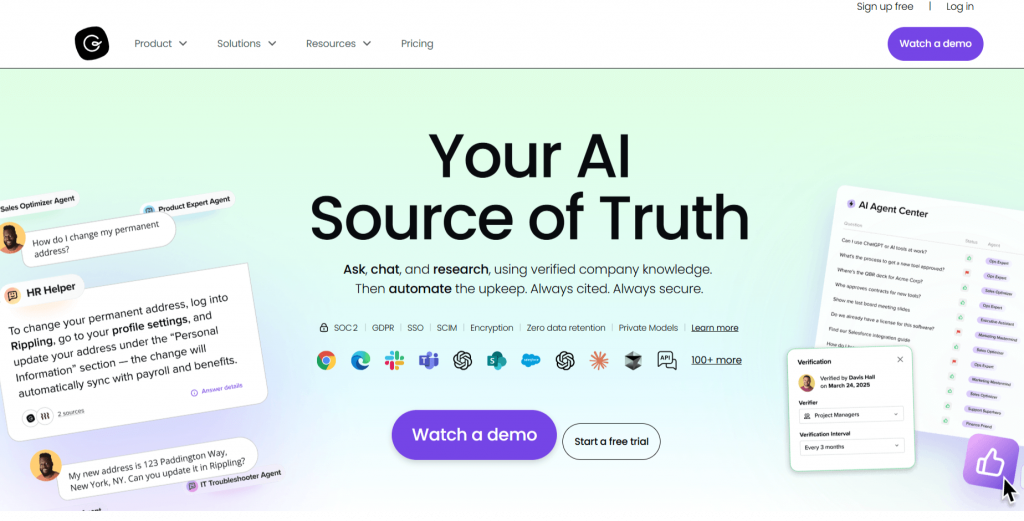Open the Verification Interval dropdown
1024x521 pixels.
click(x=852, y=447)
